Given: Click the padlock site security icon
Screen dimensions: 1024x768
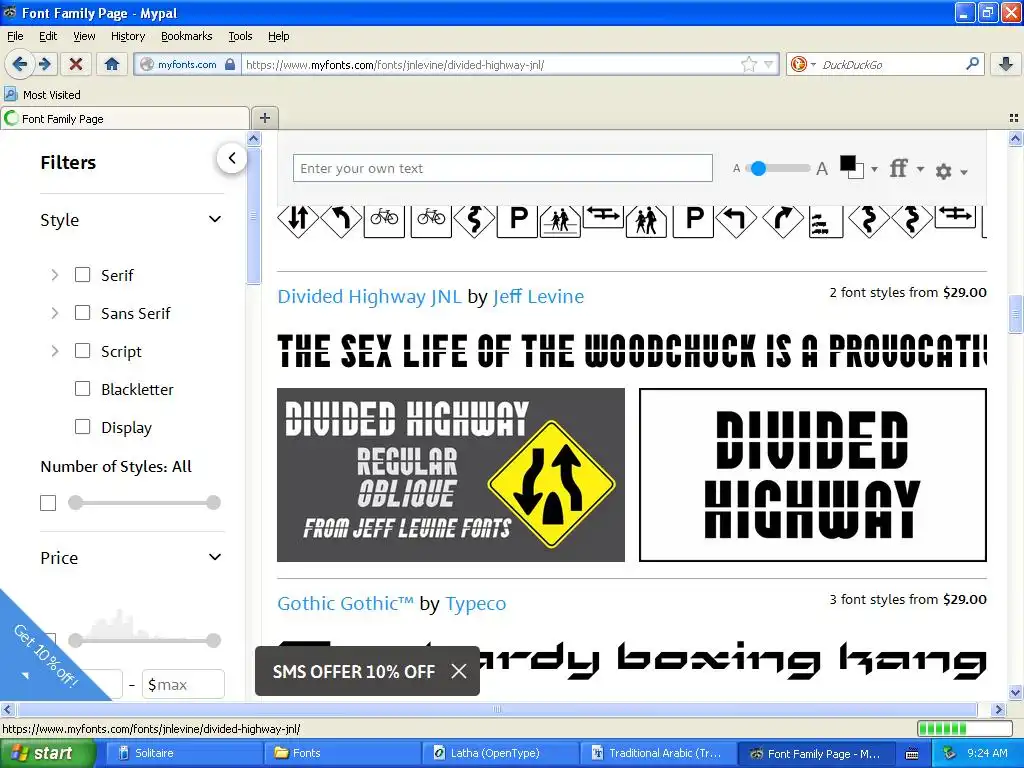Looking at the screenshot, I should (x=230, y=65).
